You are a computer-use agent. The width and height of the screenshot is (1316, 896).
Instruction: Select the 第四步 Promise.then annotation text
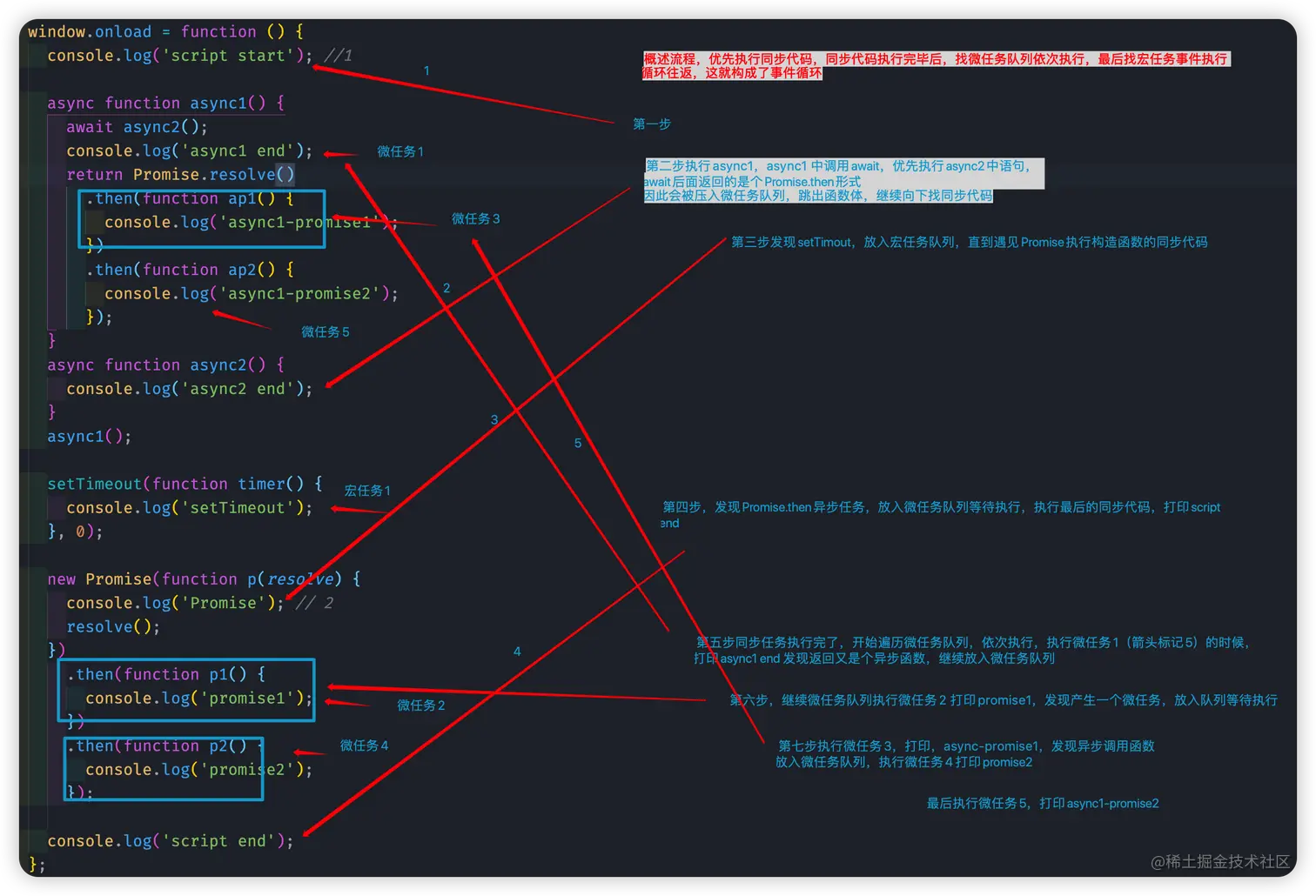942,507
